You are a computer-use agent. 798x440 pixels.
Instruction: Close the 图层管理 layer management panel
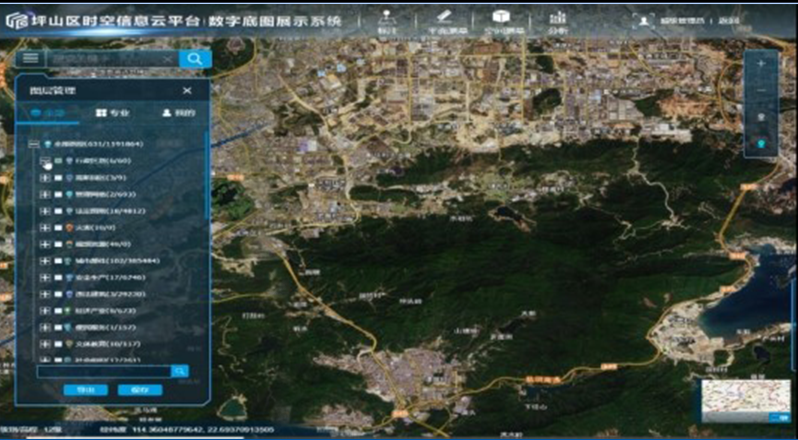click(x=187, y=90)
